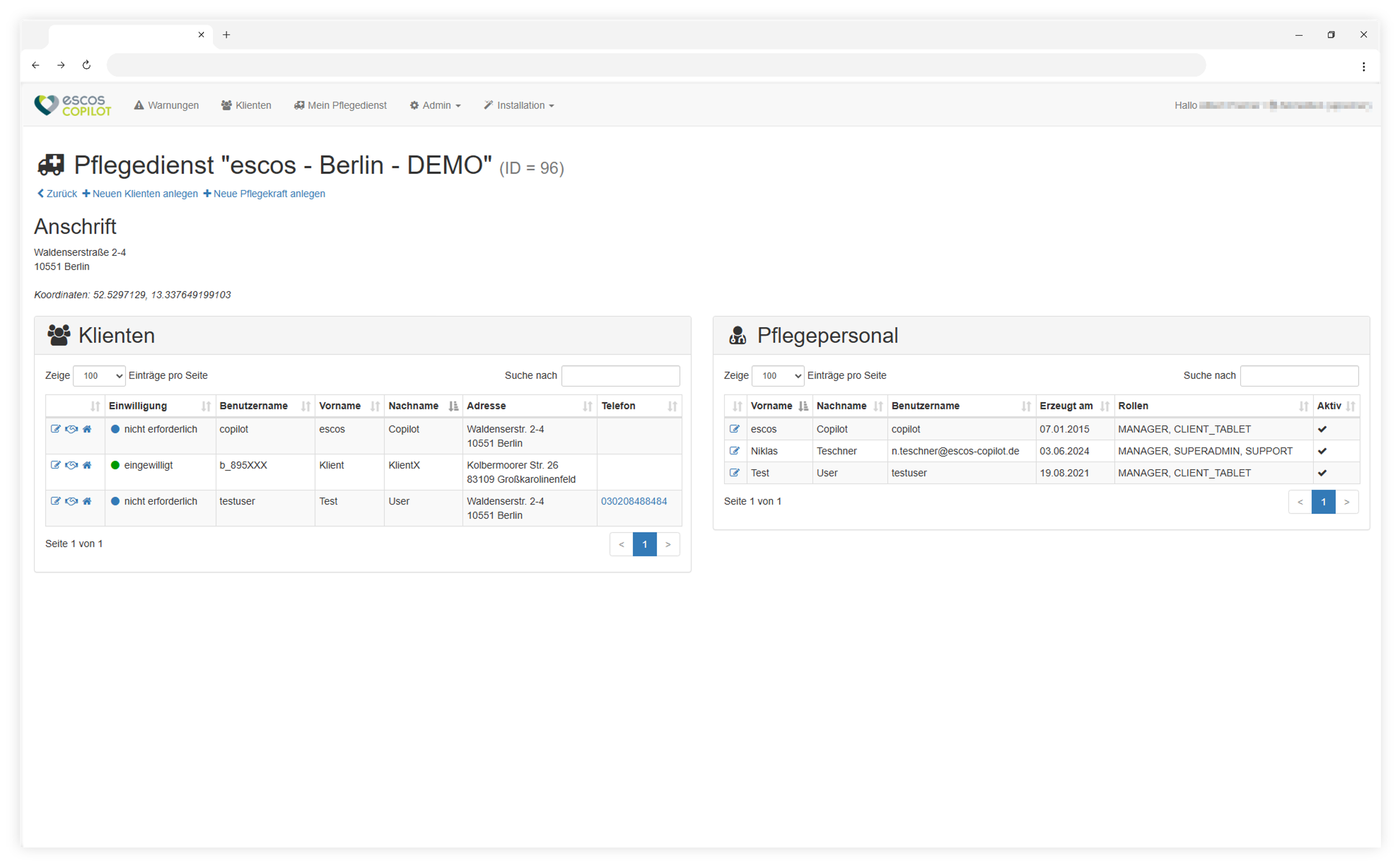Open Mein Pflegedienst in the navigation bar
The image size is (1400, 867).
click(x=340, y=106)
